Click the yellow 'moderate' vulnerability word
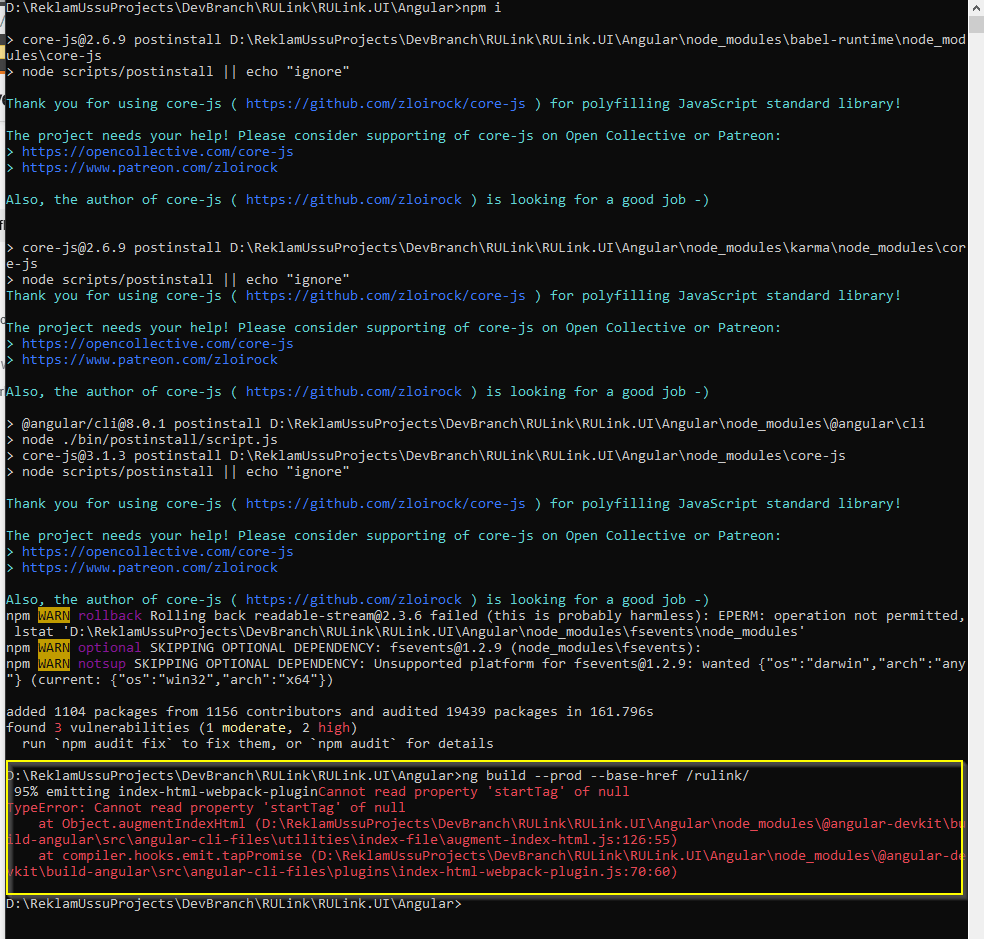Viewport: 984px width, 939px height. [254, 727]
